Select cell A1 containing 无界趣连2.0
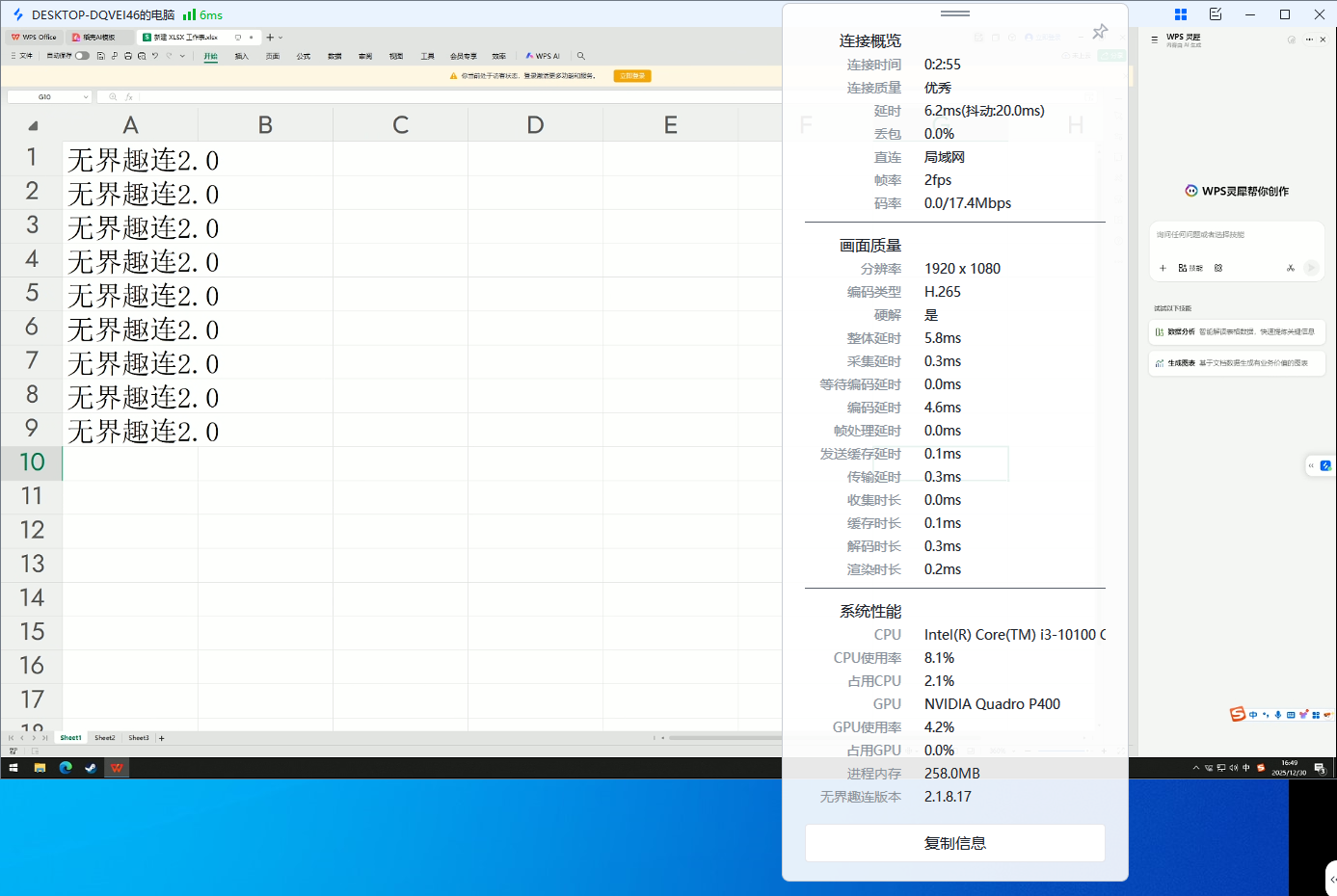 click(x=130, y=159)
